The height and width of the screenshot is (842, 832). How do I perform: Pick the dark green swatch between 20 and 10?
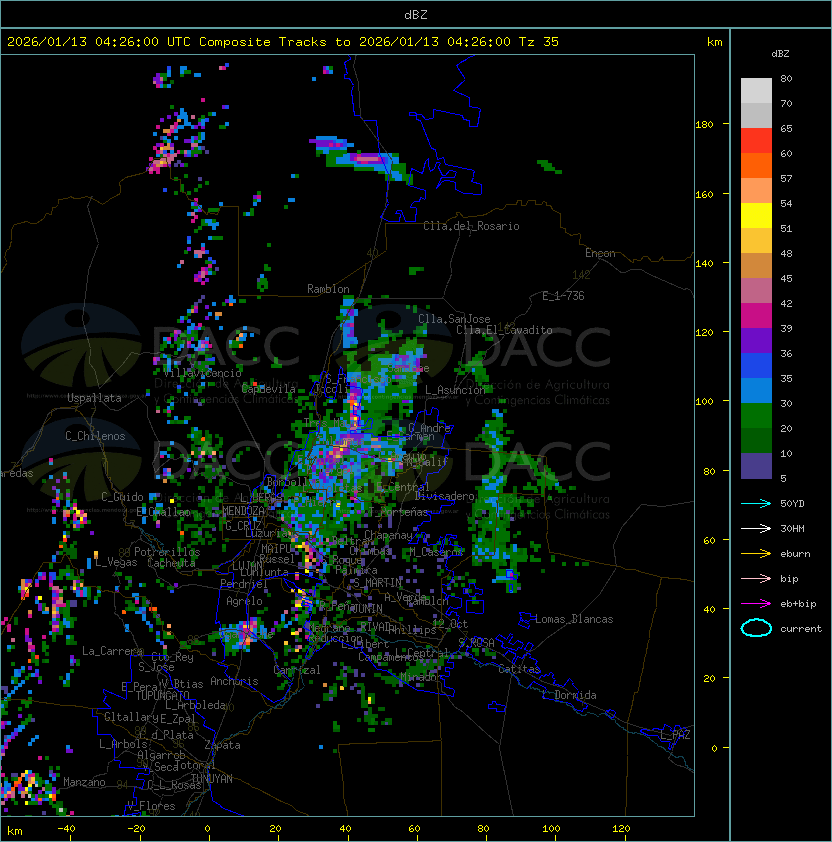(x=756, y=440)
